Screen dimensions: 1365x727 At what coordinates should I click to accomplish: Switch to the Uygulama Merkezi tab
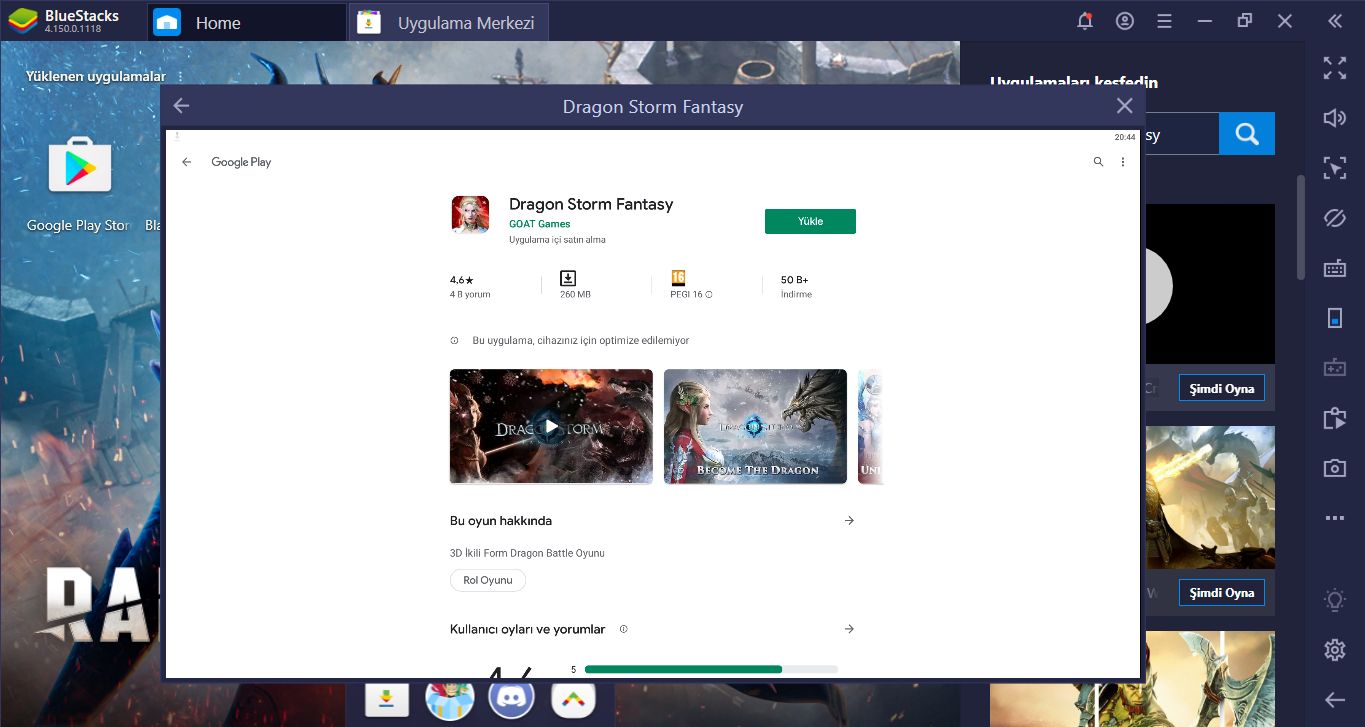449,22
